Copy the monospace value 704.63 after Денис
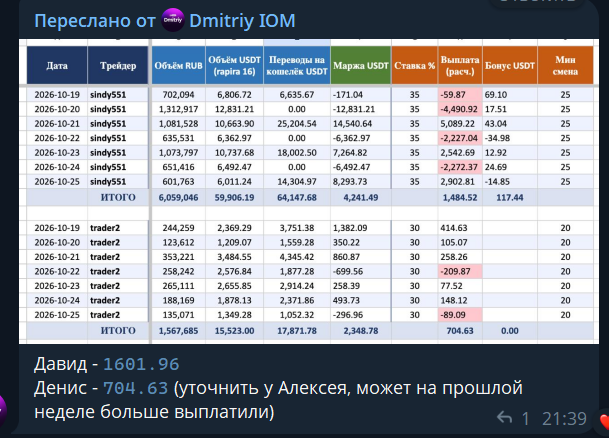 [136, 388]
